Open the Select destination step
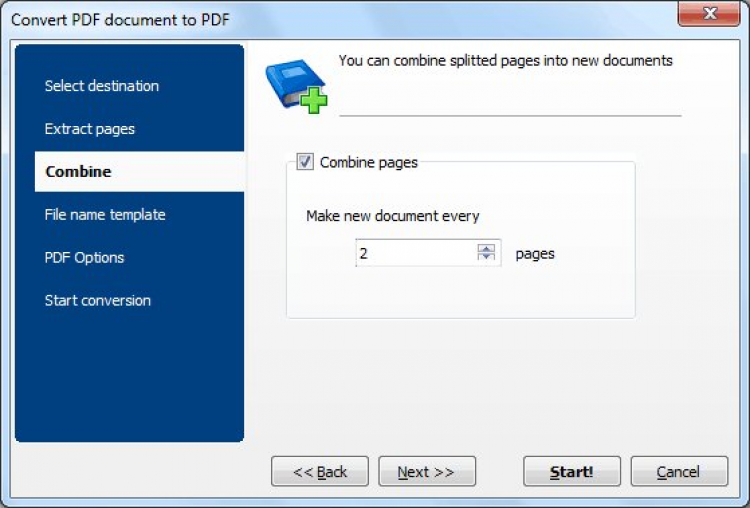The width and height of the screenshot is (750, 508). click(101, 86)
